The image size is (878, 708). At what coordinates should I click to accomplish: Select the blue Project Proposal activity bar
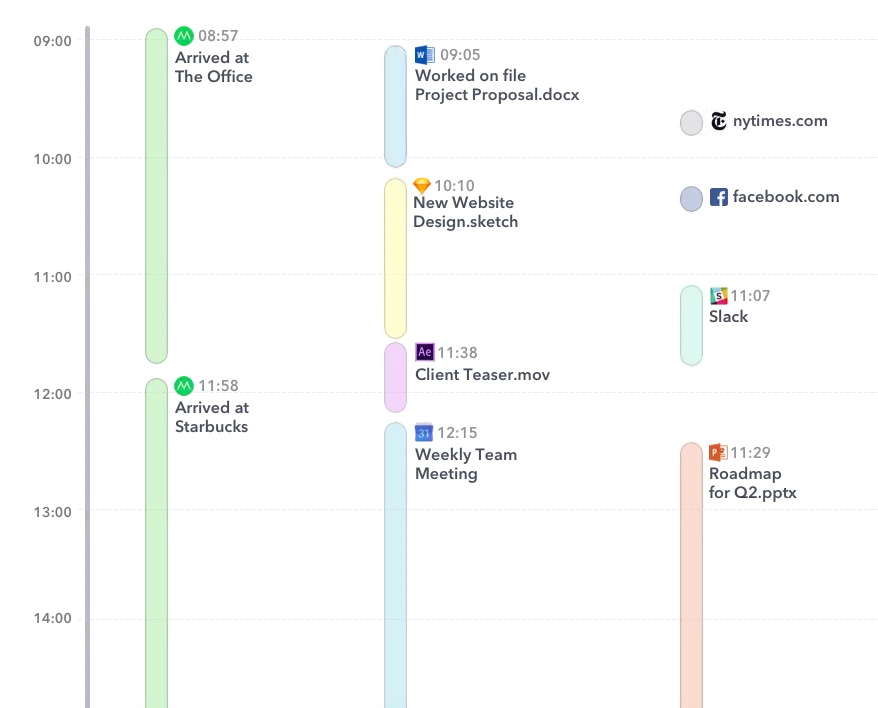tap(395, 106)
